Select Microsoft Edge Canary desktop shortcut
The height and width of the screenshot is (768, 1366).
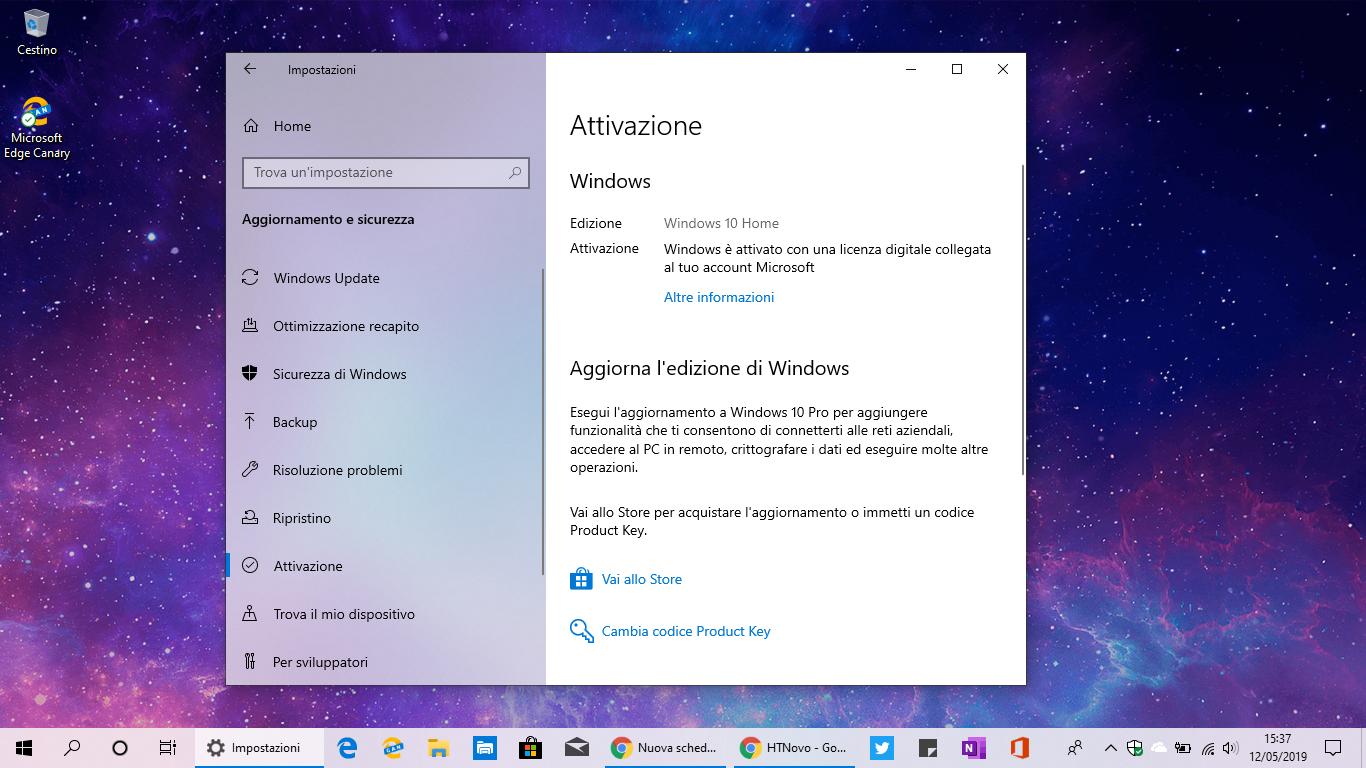click(37, 128)
